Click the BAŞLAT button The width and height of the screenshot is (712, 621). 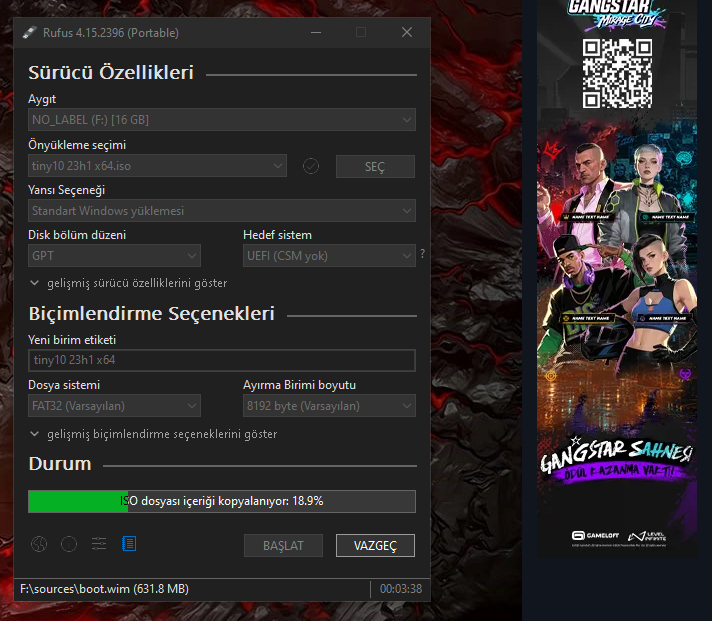(283, 546)
